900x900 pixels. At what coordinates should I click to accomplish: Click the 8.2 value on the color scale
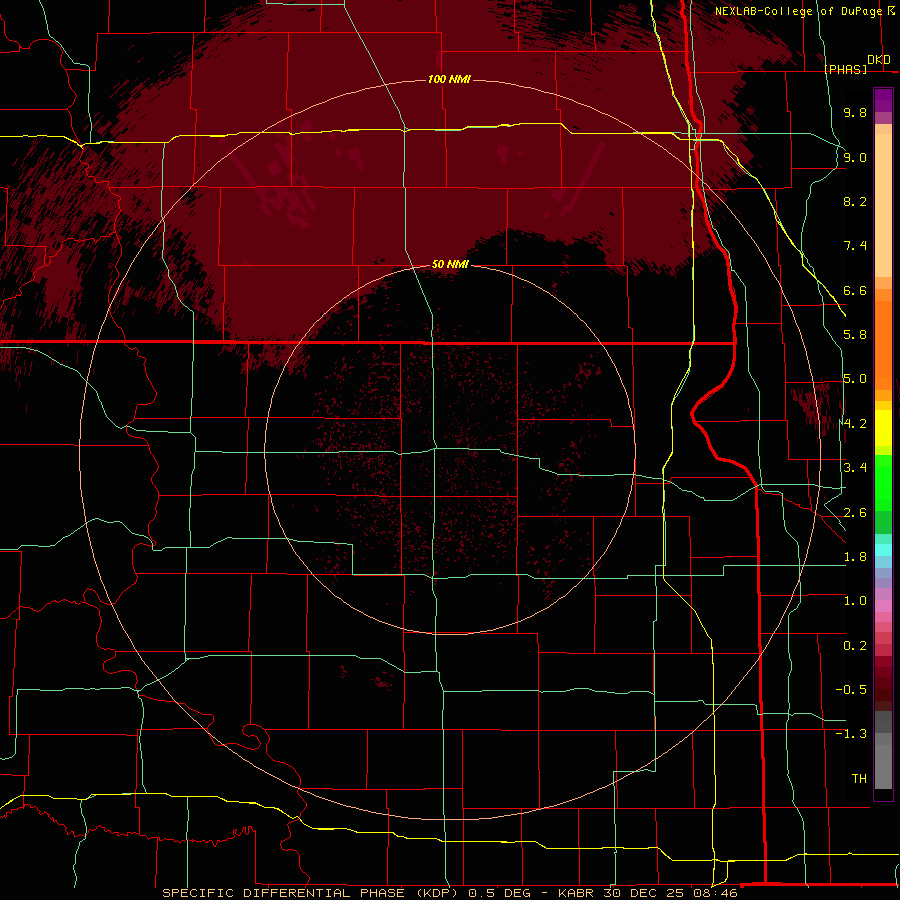click(x=855, y=201)
